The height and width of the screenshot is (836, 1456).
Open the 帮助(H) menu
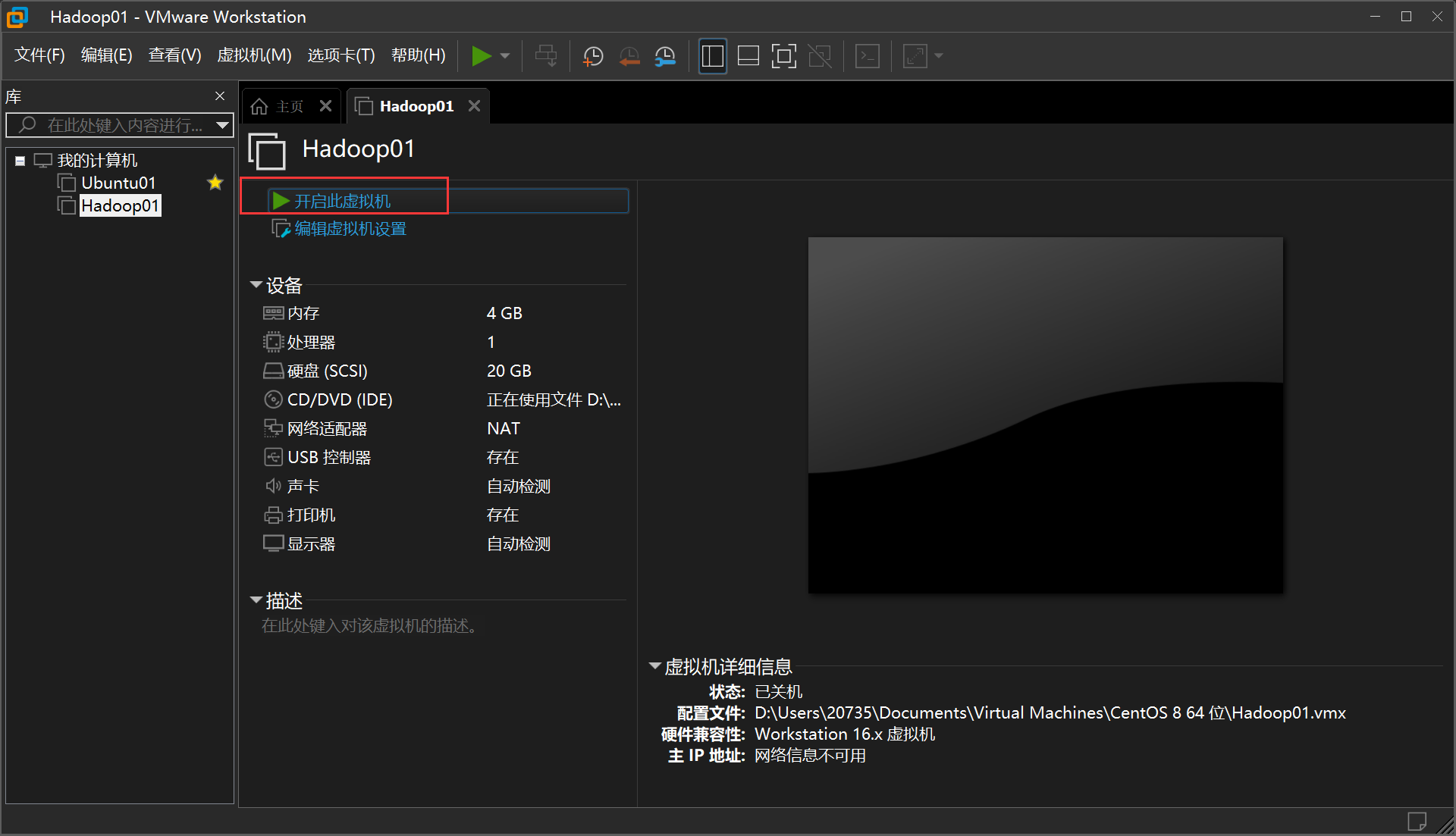[418, 55]
